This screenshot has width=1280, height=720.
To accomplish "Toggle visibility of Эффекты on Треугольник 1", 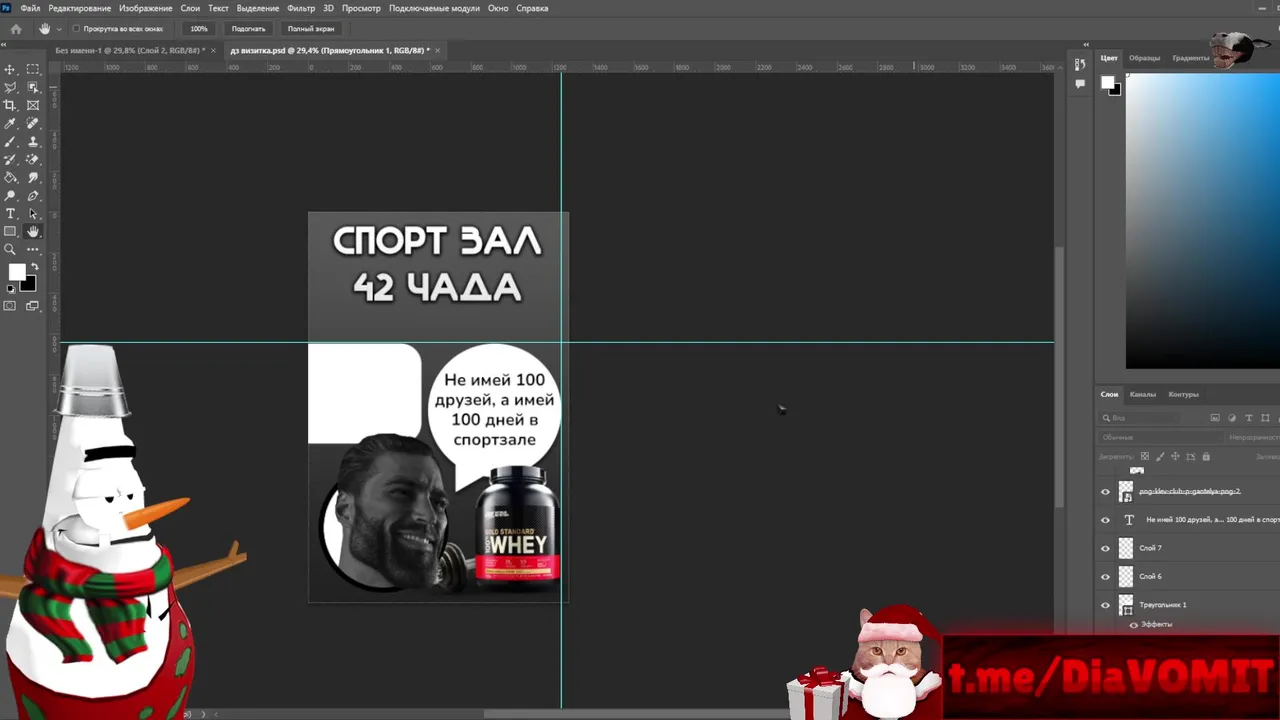I will tap(1134, 624).
